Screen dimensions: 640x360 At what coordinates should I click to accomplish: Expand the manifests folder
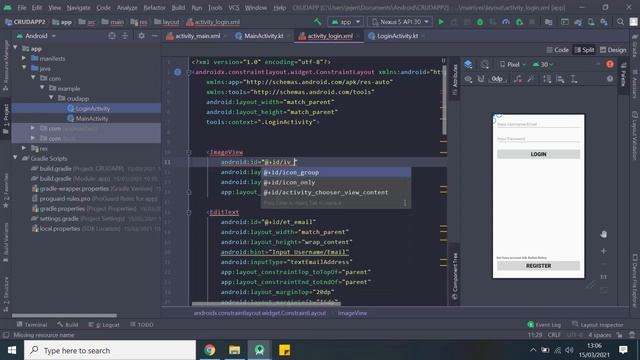point(24,58)
